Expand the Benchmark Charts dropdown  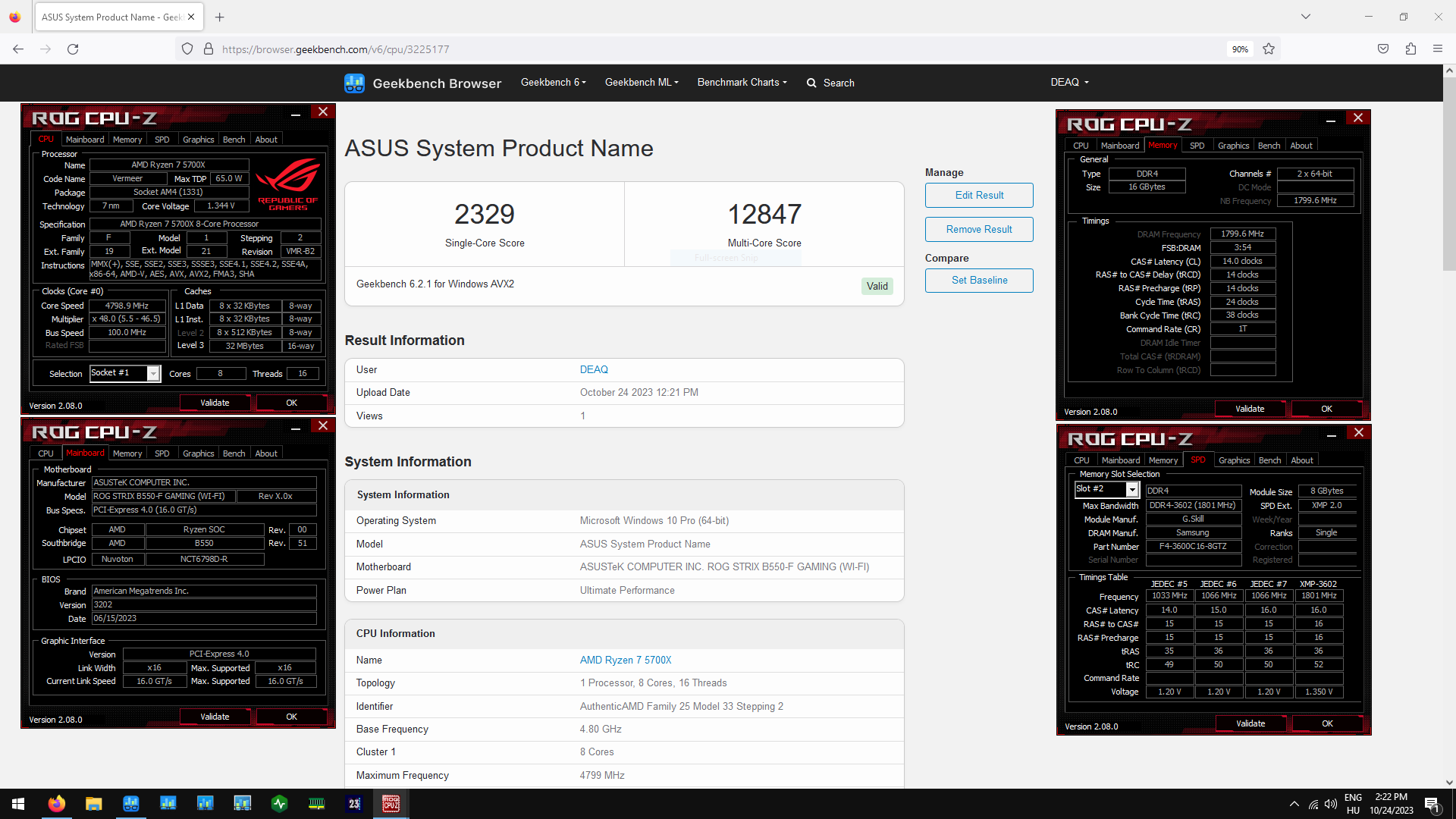pyautogui.click(x=742, y=83)
